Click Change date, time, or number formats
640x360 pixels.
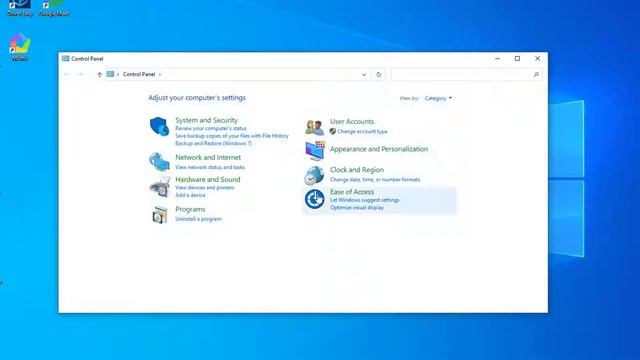(x=375, y=180)
